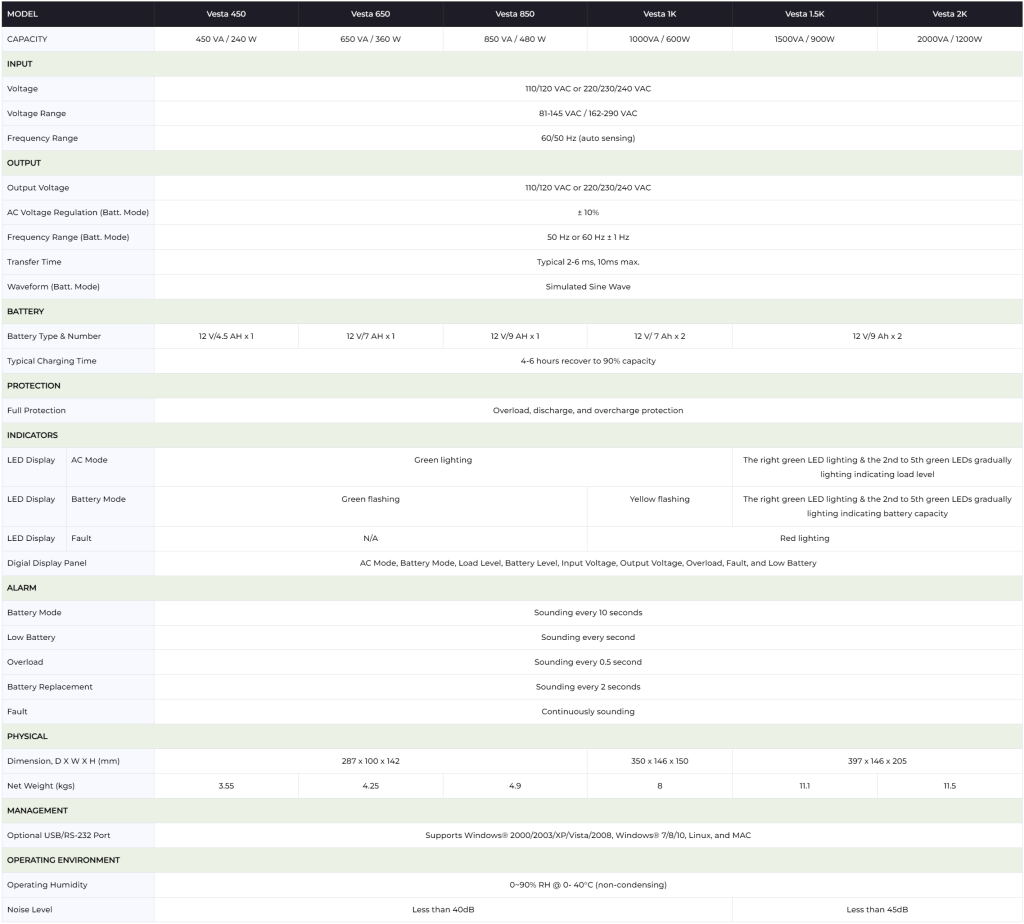Viewport: 1024px width, 924px height.
Task: Click the 12 V/ 7 Ah x 2 battery cell
Action: coord(660,336)
